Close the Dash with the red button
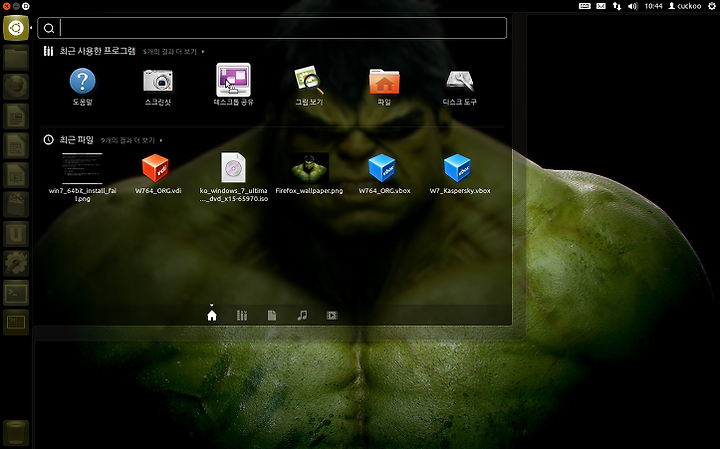 6,6
